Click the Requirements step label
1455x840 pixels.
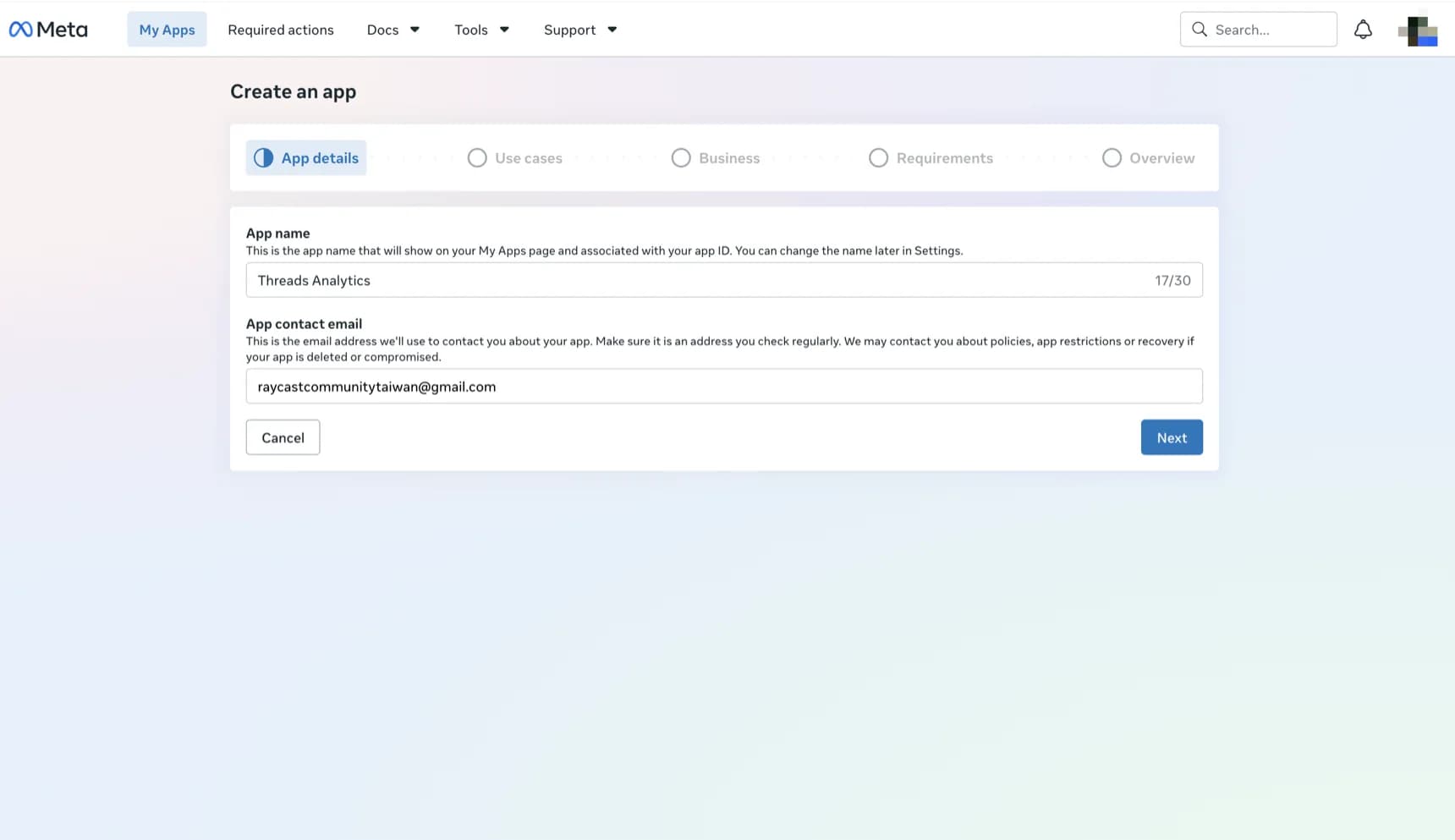click(945, 158)
